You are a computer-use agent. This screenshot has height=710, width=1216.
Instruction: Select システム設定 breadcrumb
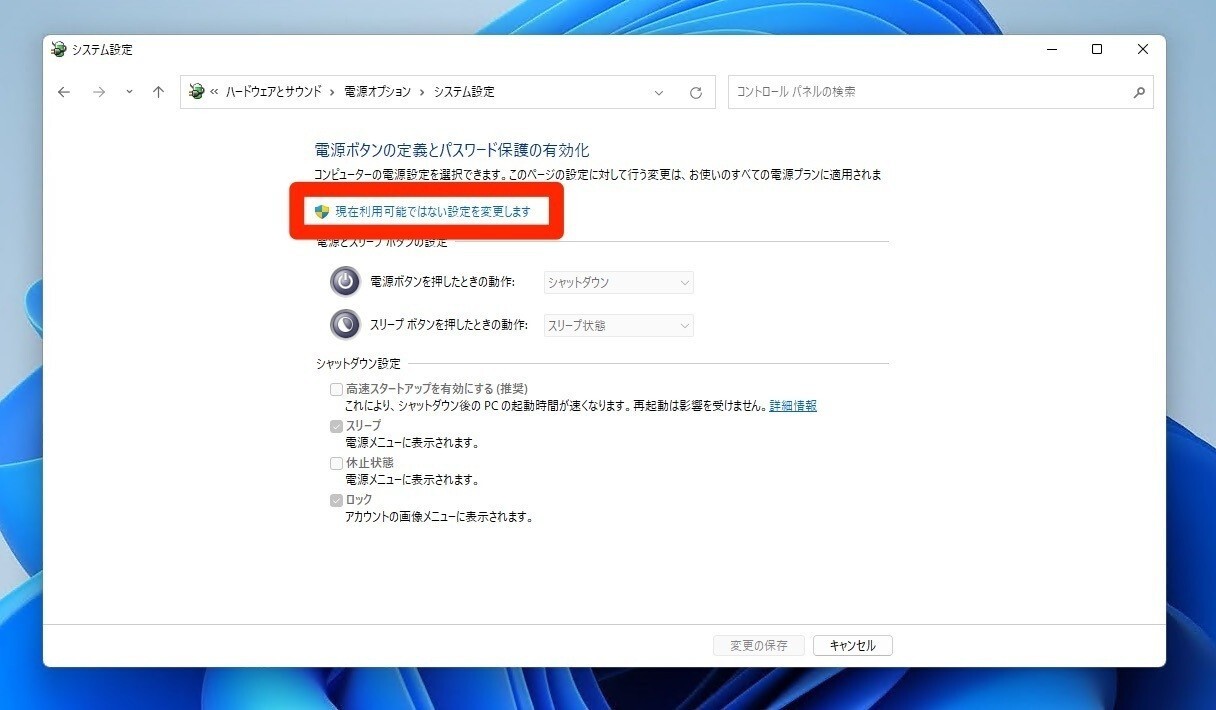click(463, 91)
